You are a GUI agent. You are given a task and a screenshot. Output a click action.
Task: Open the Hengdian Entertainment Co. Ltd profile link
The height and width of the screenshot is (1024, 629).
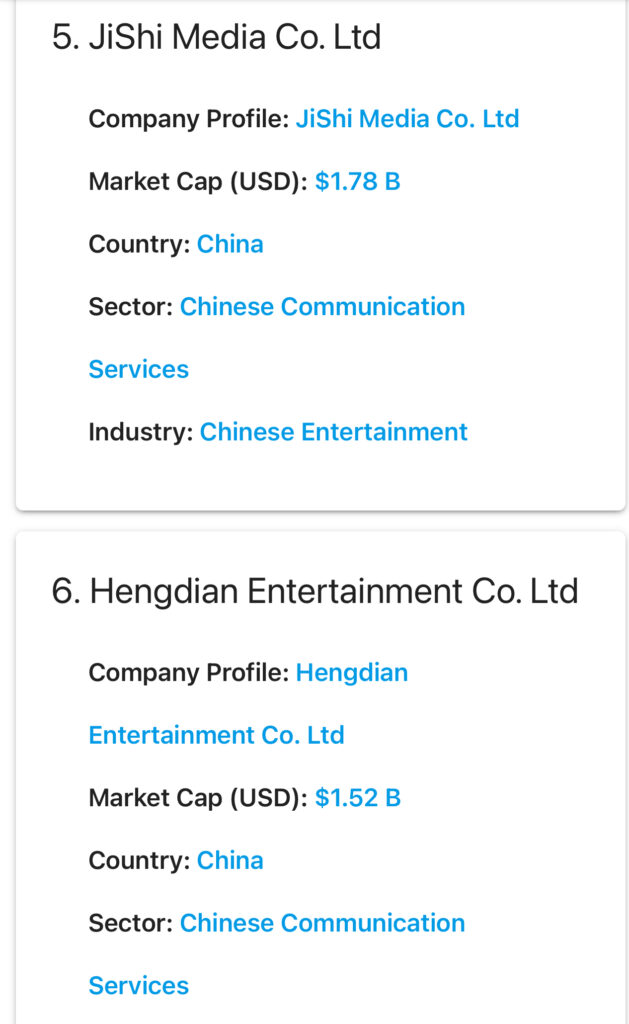coord(351,673)
